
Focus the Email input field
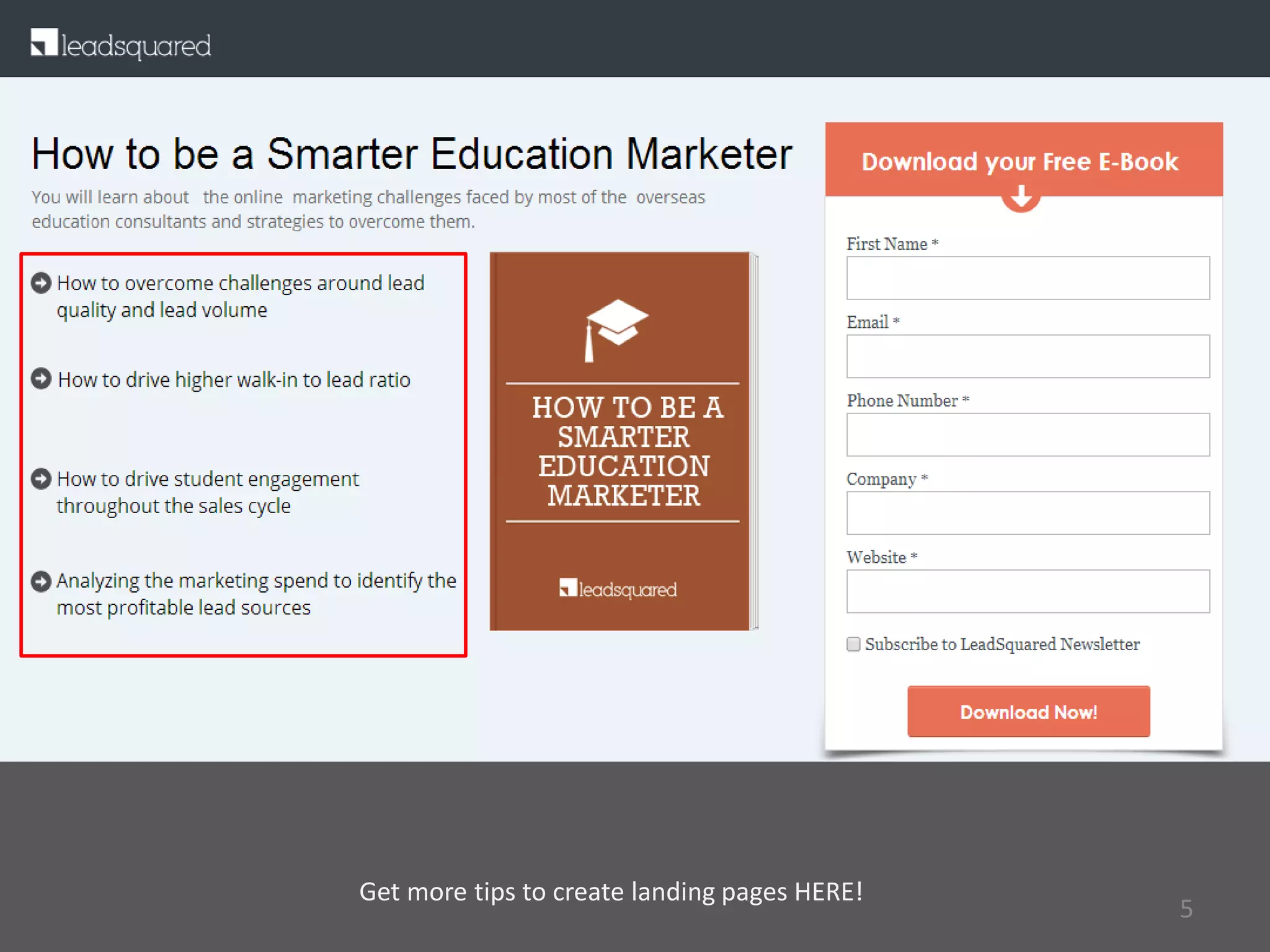[x=1028, y=356]
